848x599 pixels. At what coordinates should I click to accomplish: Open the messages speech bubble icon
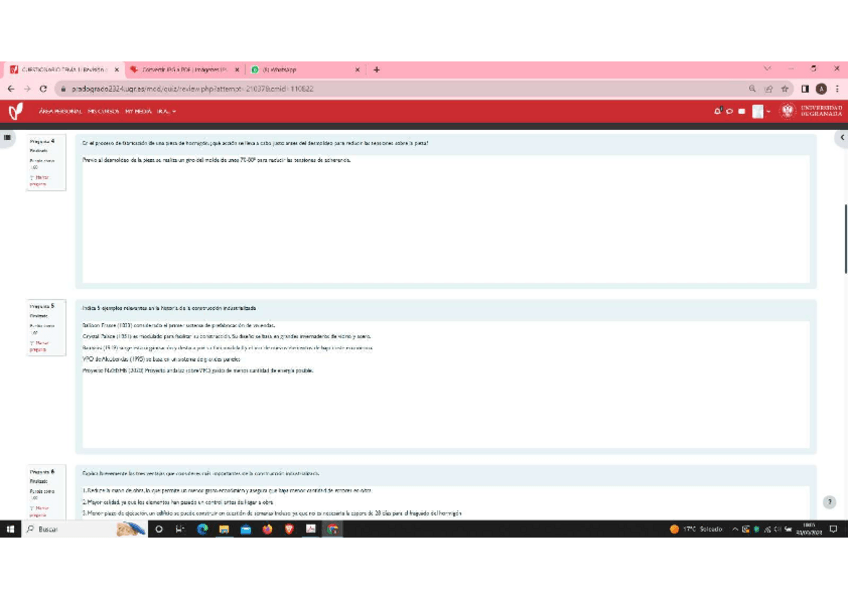coord(730,111)
